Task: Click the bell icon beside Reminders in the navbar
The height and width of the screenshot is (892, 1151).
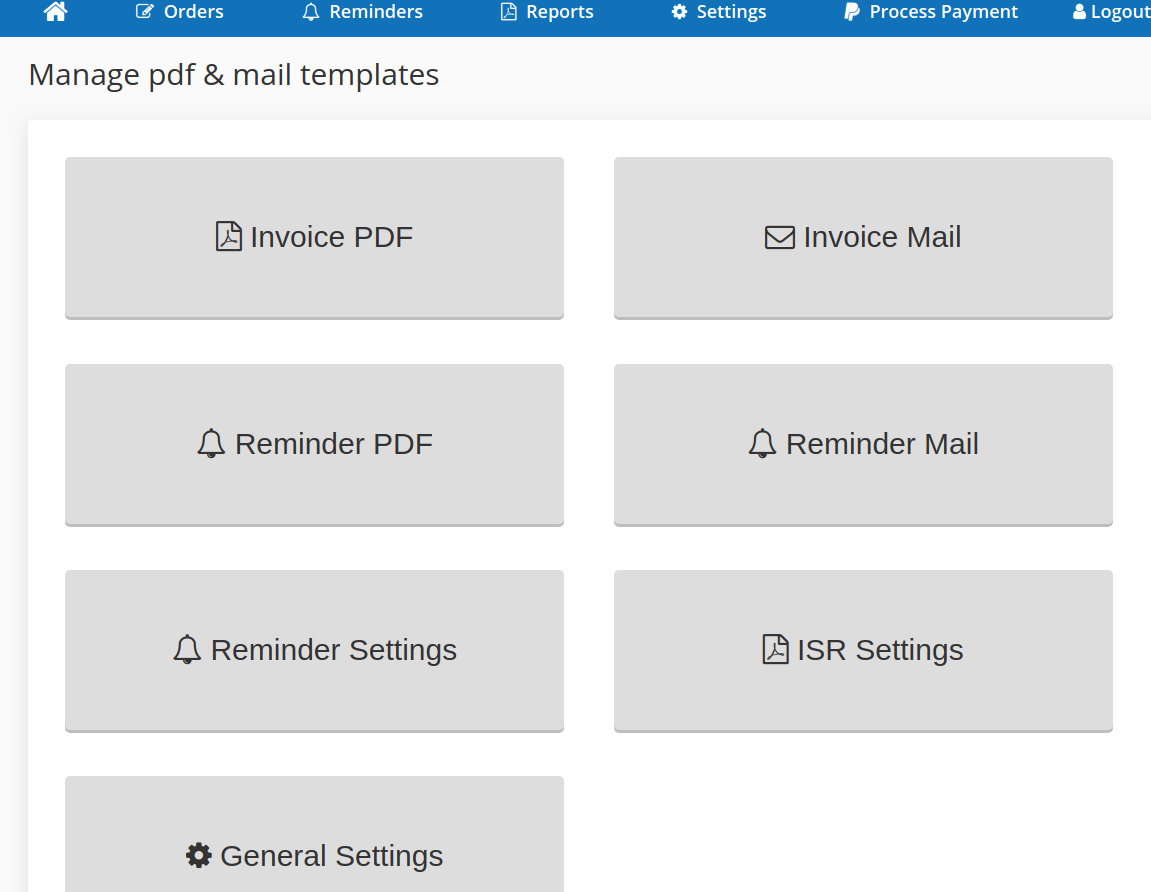Action: pos(311,12)
